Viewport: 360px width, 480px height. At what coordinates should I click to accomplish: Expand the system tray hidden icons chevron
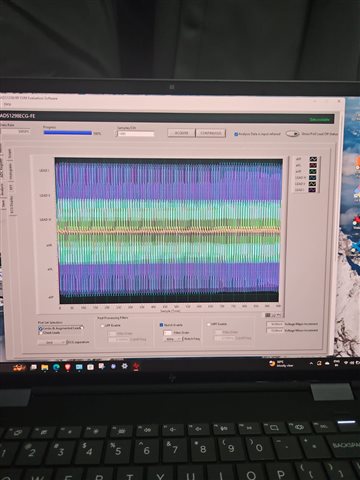pos(311,363)
